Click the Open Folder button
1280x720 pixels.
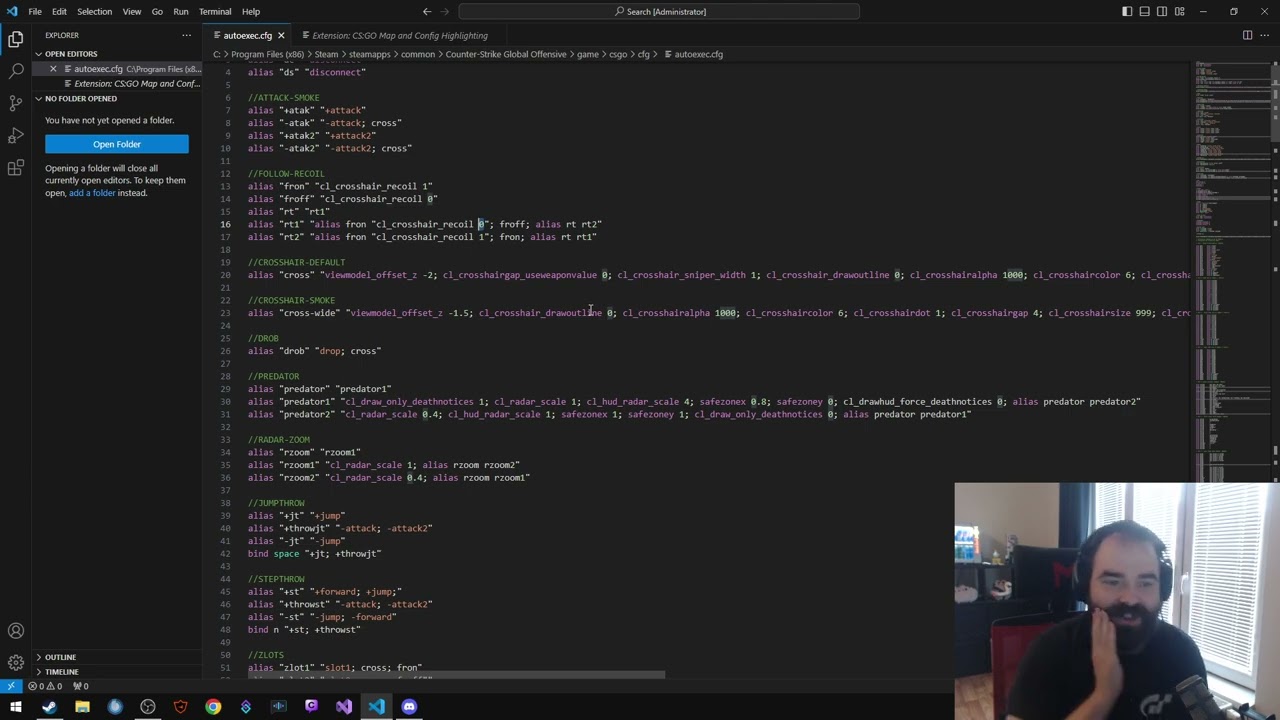coord(117,144)
